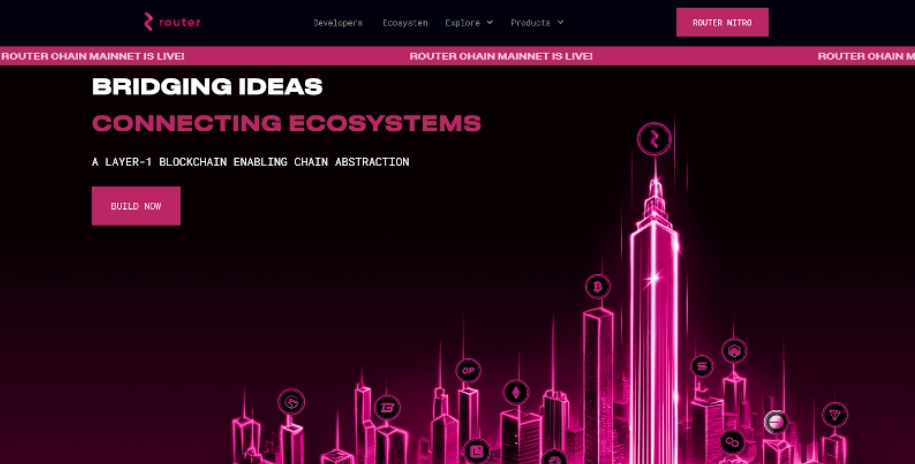The image size is (915, 464).
Task: Click the Router logo in header
Action: (x=171, y=22)
